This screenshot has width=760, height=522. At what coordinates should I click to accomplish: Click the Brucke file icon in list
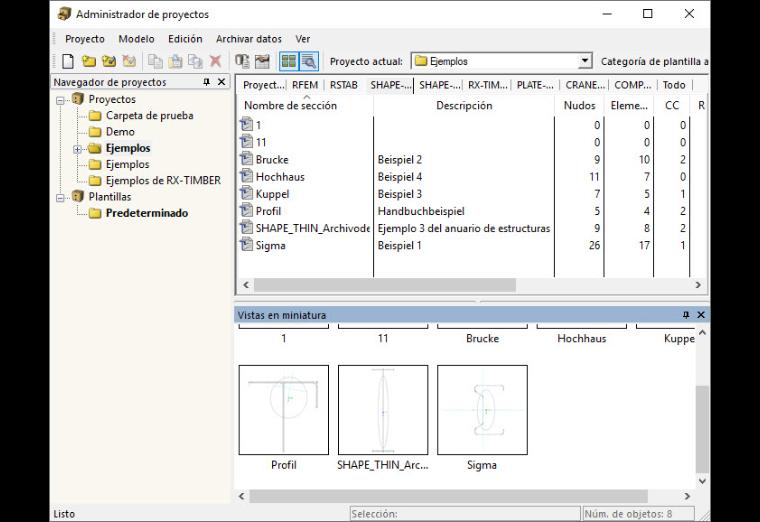[x=247, y=159]
